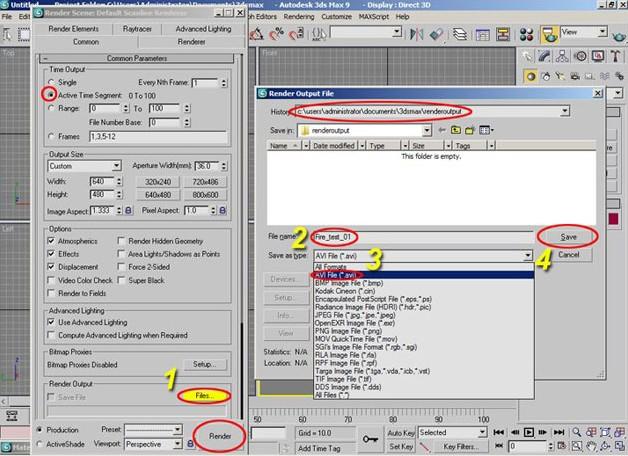Switch to the Advanced Lighting tab
The width and height of the screenshot is (628, 456).
pyautogui.click(x=203, y=29)
